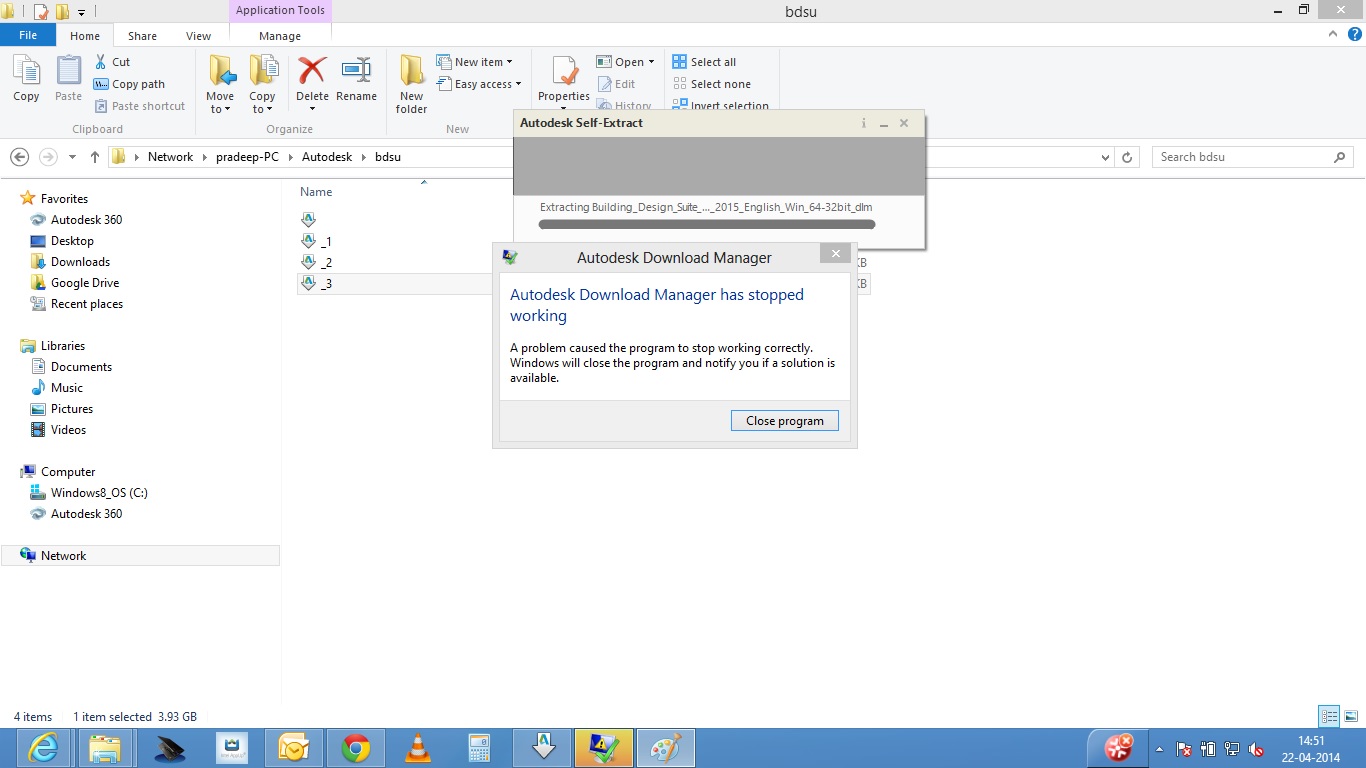Click the Outlook taskbar icon

293,748
